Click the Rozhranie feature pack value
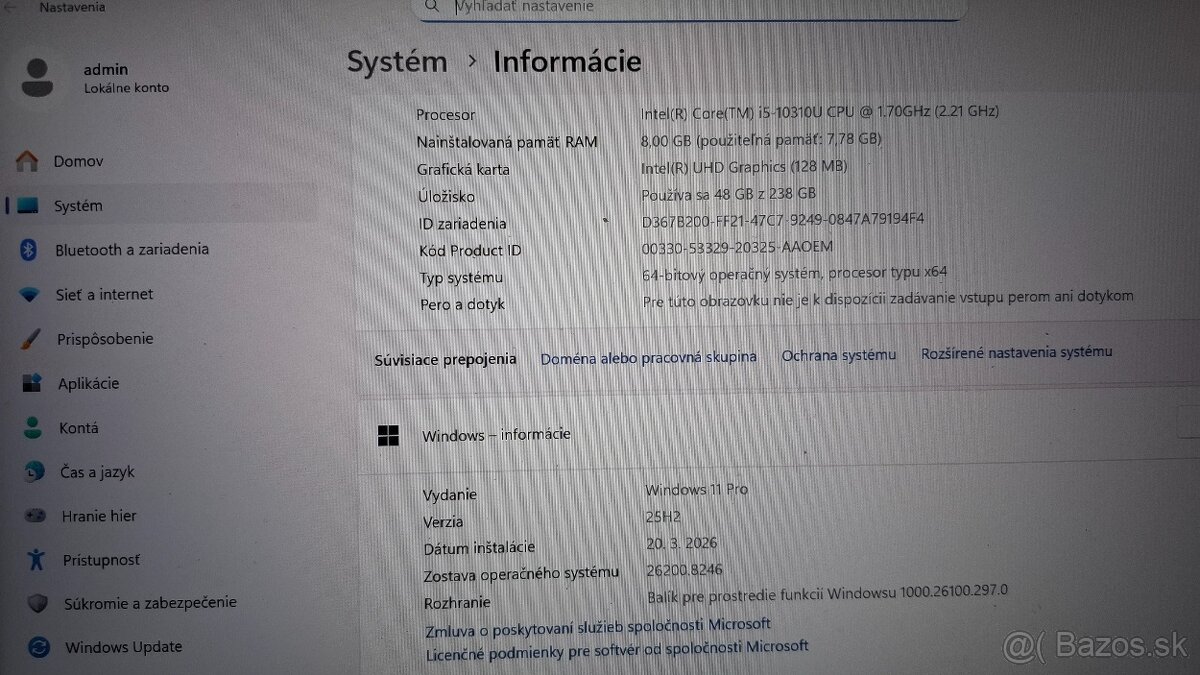 pos(828,594)
